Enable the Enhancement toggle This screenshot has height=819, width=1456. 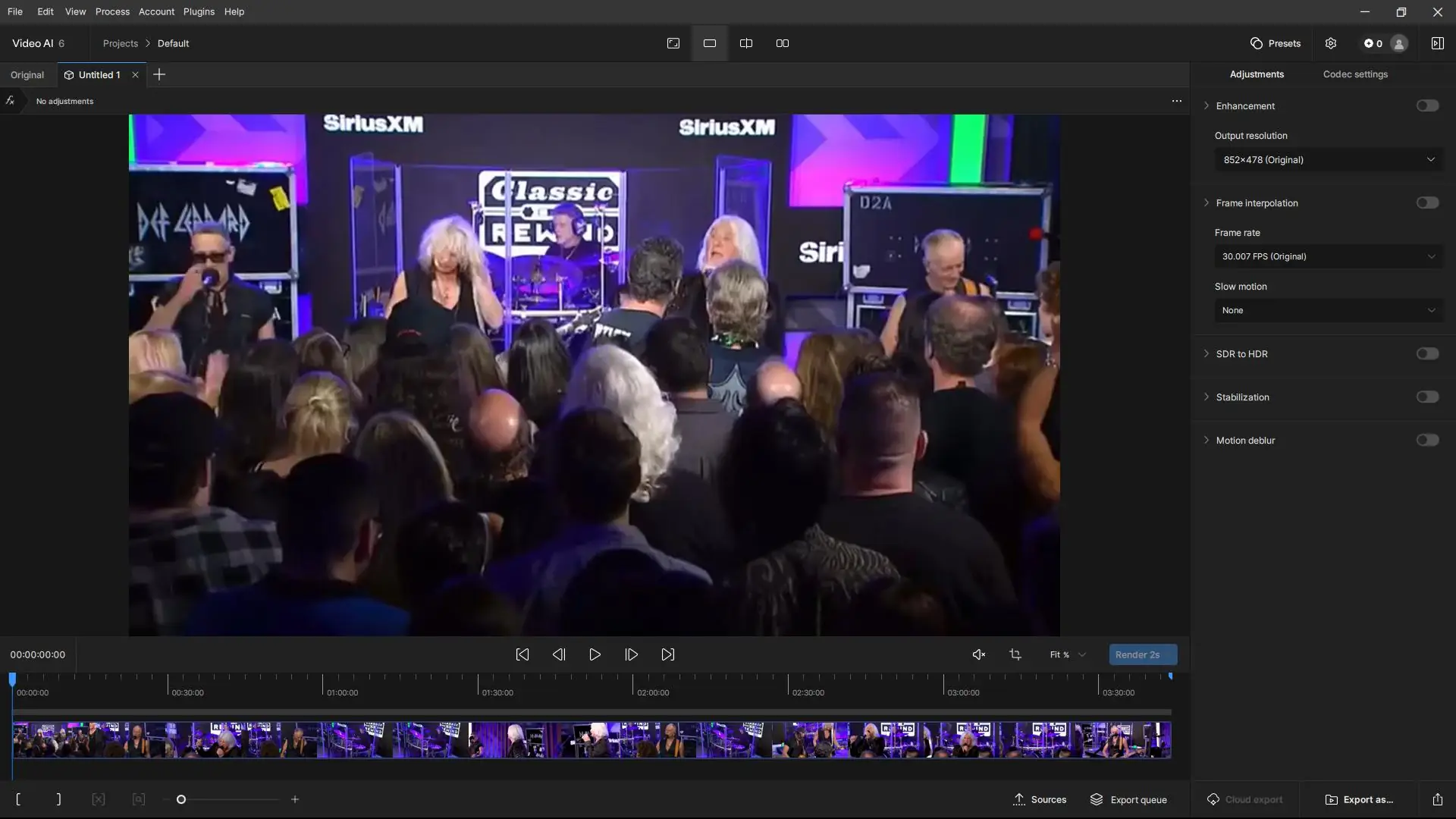[1427, 106]
